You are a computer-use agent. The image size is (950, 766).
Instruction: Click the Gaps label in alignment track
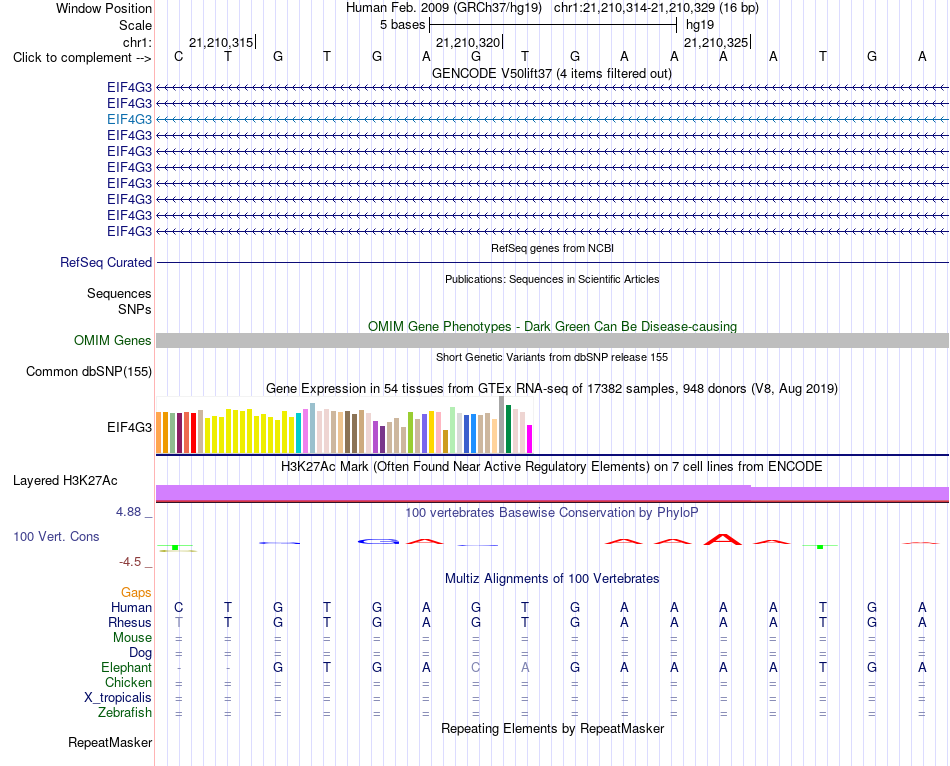tap(136, 592)
